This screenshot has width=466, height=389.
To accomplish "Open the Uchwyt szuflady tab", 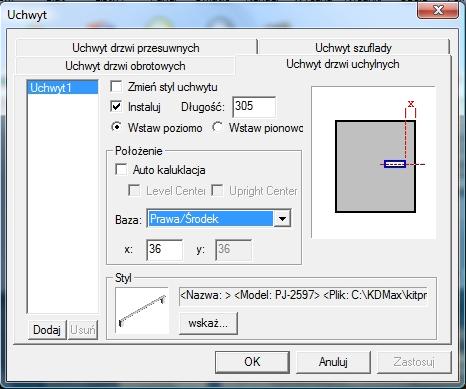I will pyautogui.click(x=353, y=48).
